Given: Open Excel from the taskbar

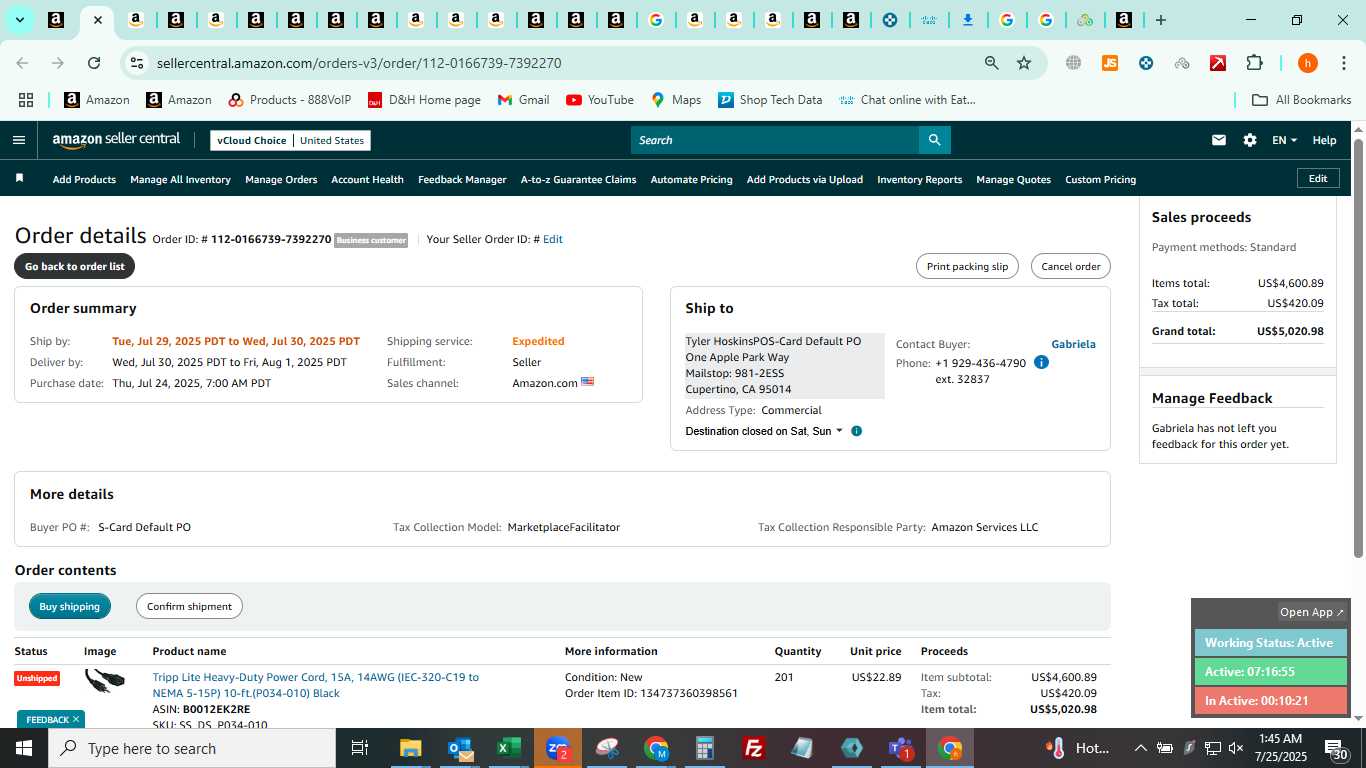Looking at the screenshot, I should [508, 748].
